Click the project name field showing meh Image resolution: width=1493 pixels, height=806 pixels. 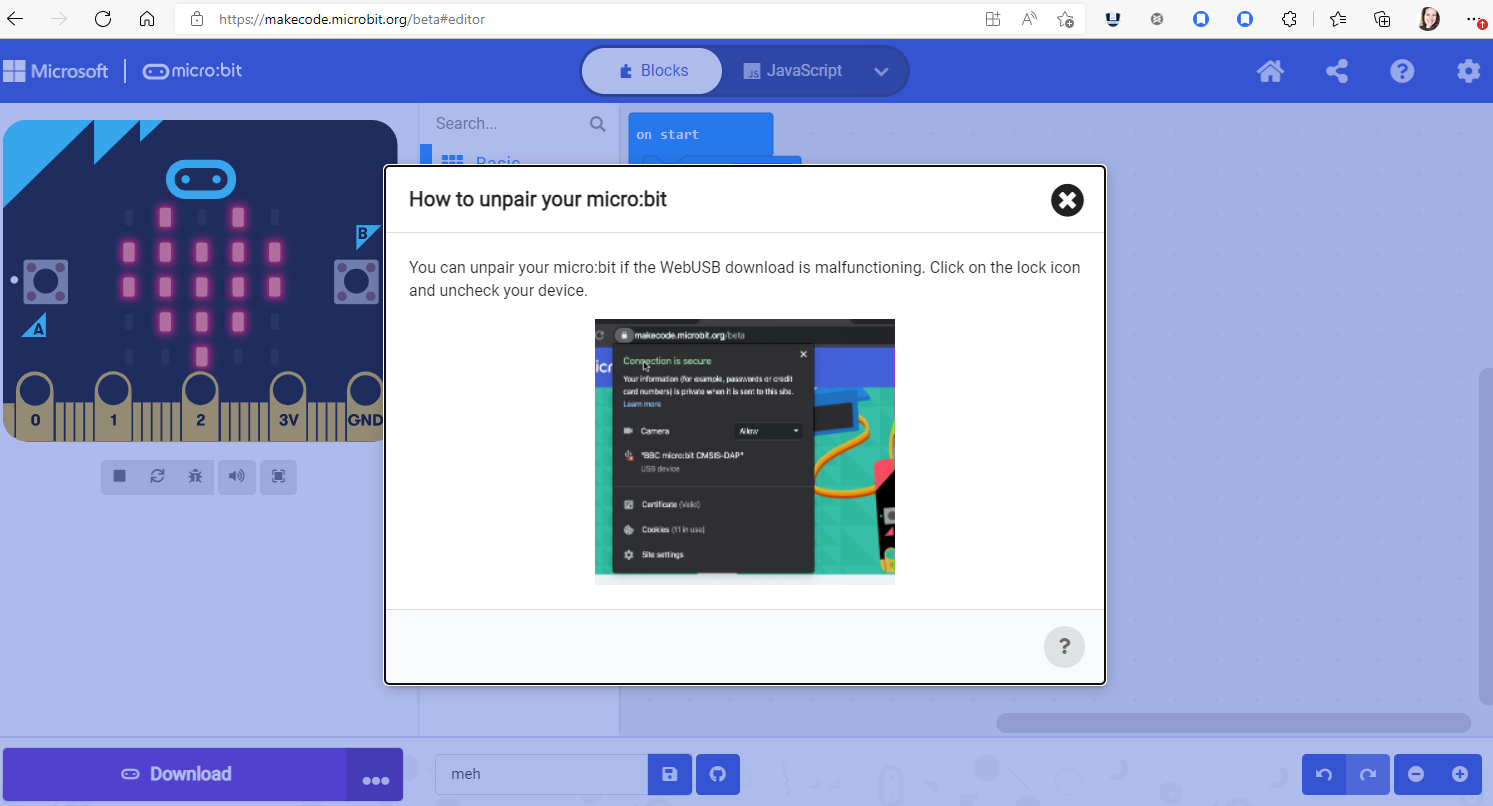tap(541, 774)
